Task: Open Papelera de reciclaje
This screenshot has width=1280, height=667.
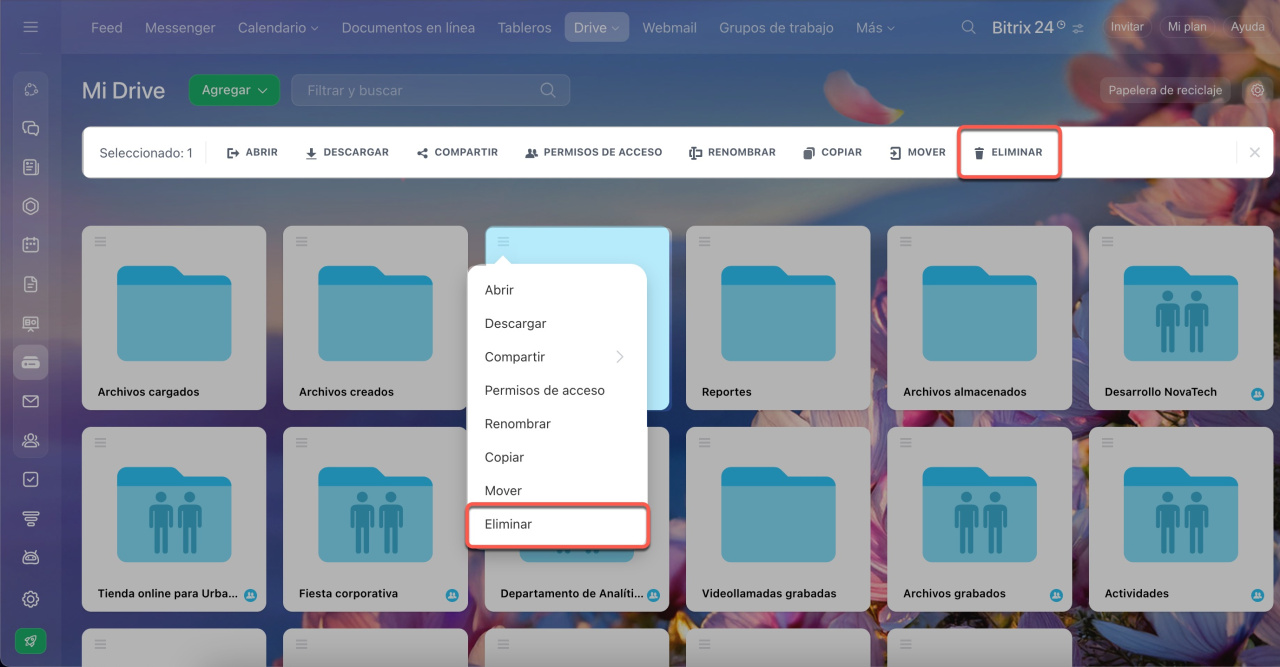Action: pos(1165,90)
